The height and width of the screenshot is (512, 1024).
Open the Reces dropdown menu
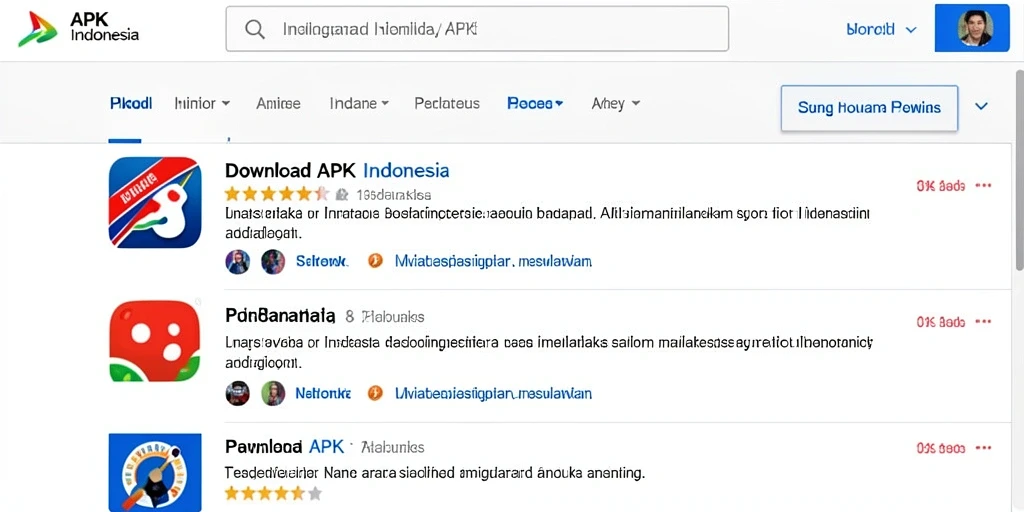535,103
